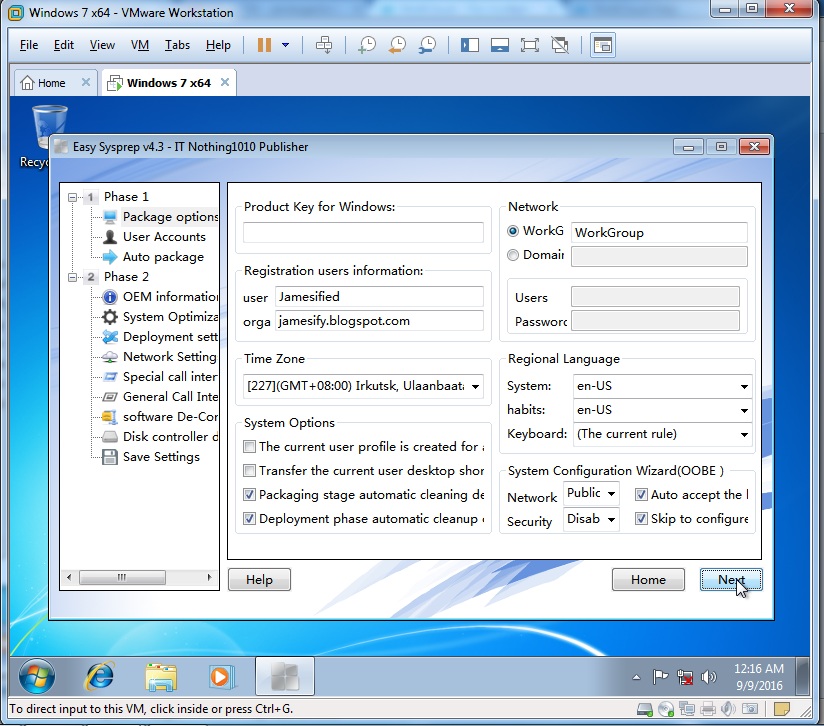Enter full screen mode in VMware
This screenshot has height=726, width=824.
click(530, 45)
